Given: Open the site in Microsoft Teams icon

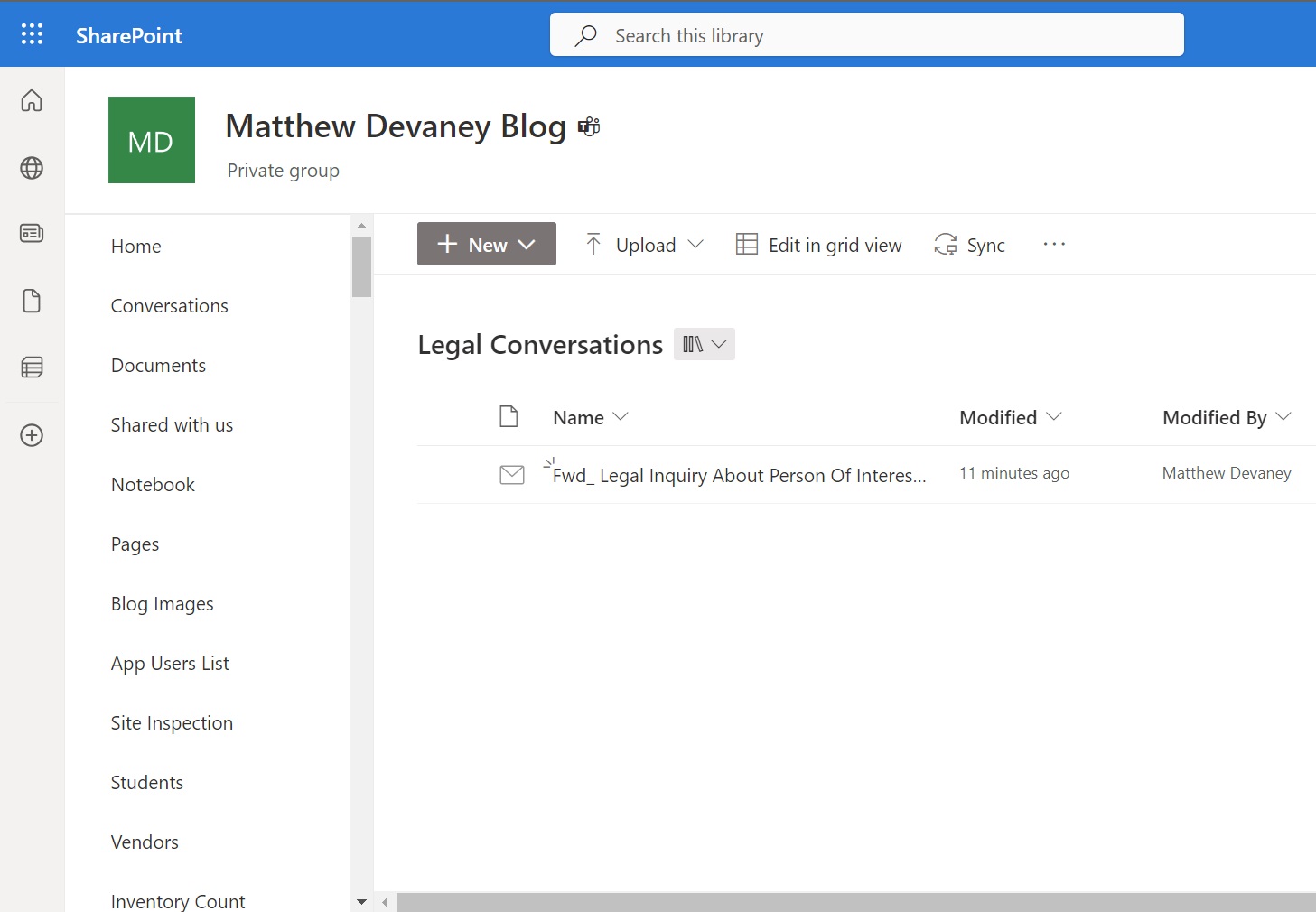Looking at the screenshot, I should point(588,126).
